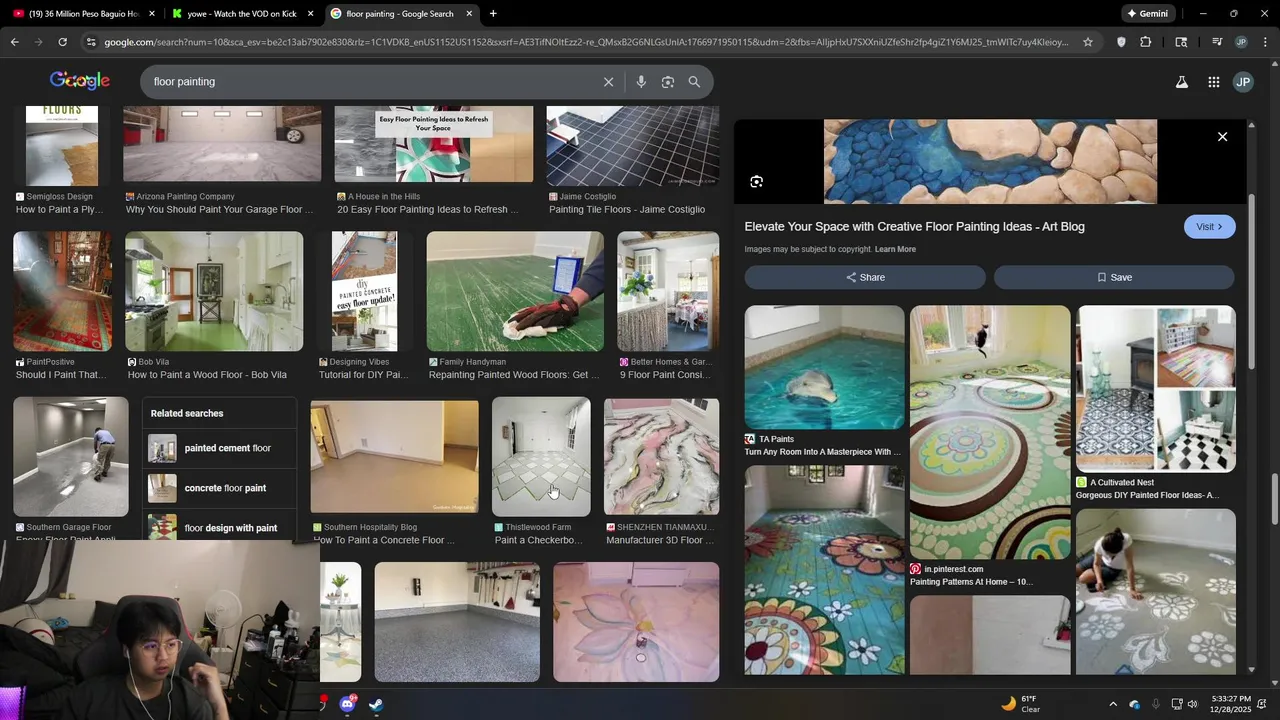This screenshot has height=720, width=1280.
Task: Open A Cultivated Nest floor collage thumbnail
Action: (x=1156, y=389)
